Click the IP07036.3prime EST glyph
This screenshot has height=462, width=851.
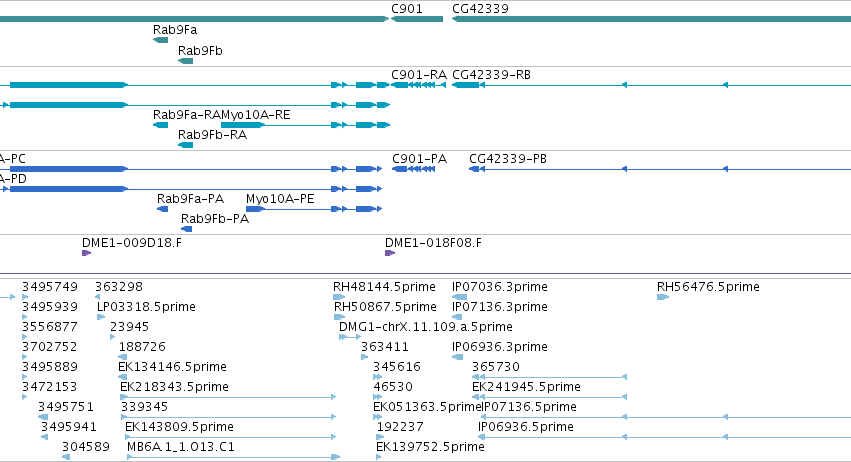pos(459,297)
